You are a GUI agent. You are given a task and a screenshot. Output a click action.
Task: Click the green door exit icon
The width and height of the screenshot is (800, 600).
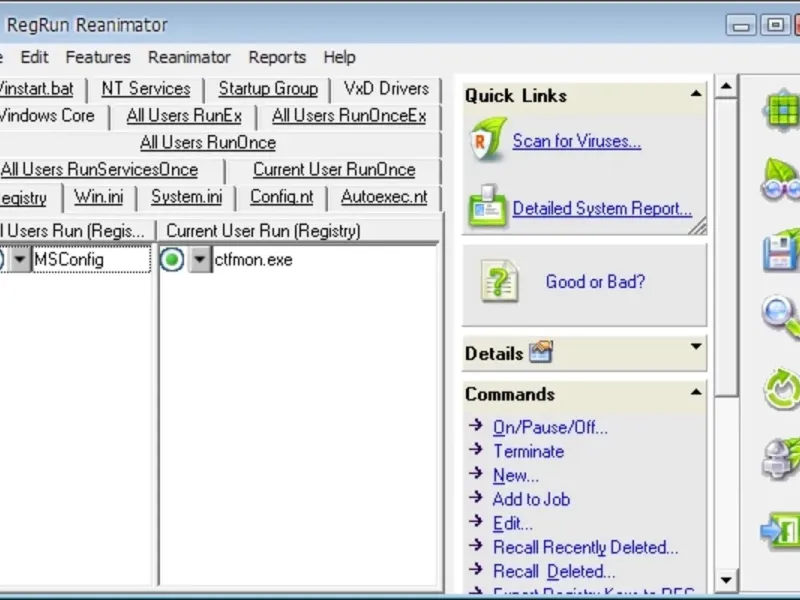781,531
